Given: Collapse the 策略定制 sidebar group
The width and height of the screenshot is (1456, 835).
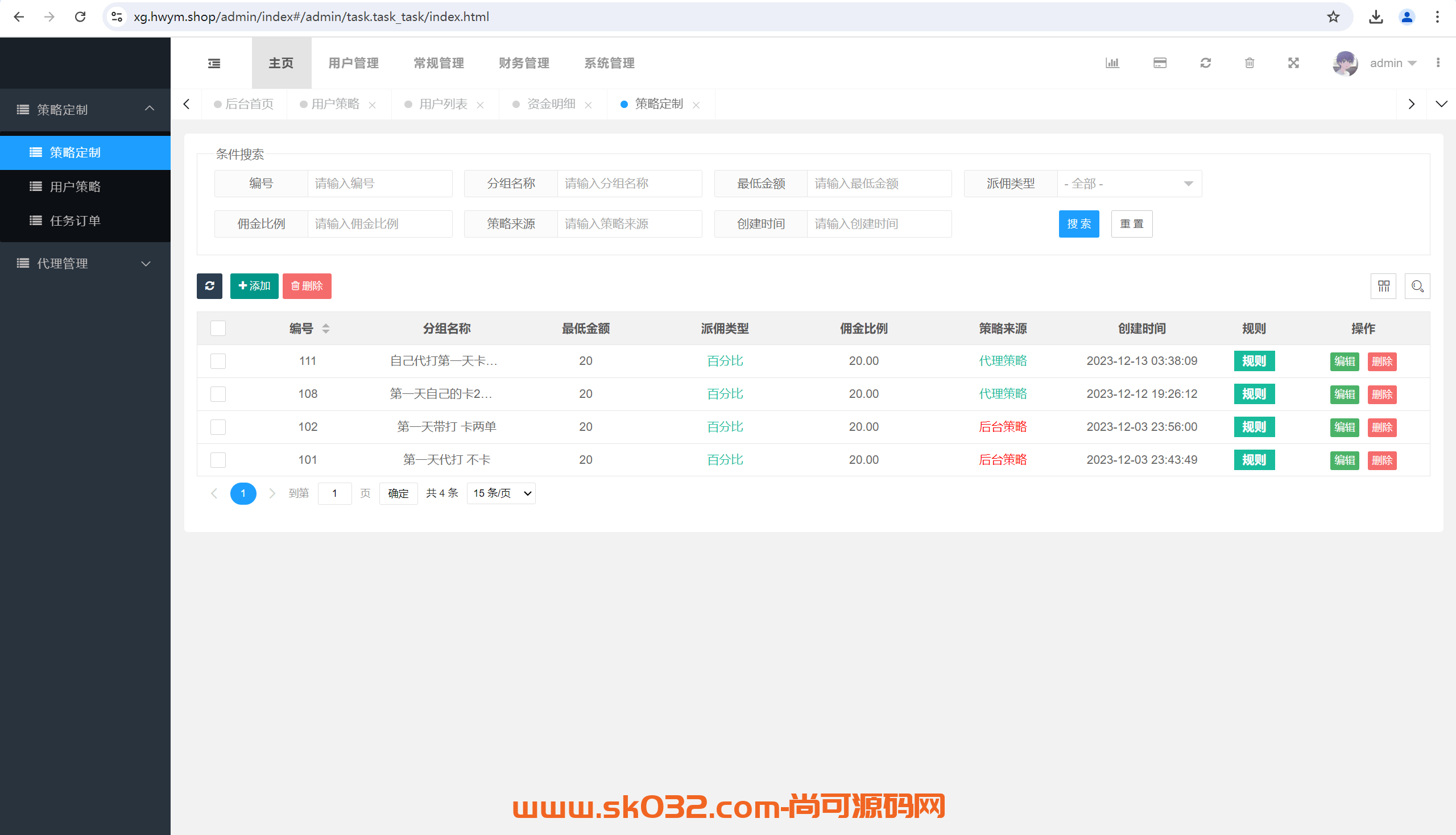Looking at the screenshot, I should pos(85,109).
